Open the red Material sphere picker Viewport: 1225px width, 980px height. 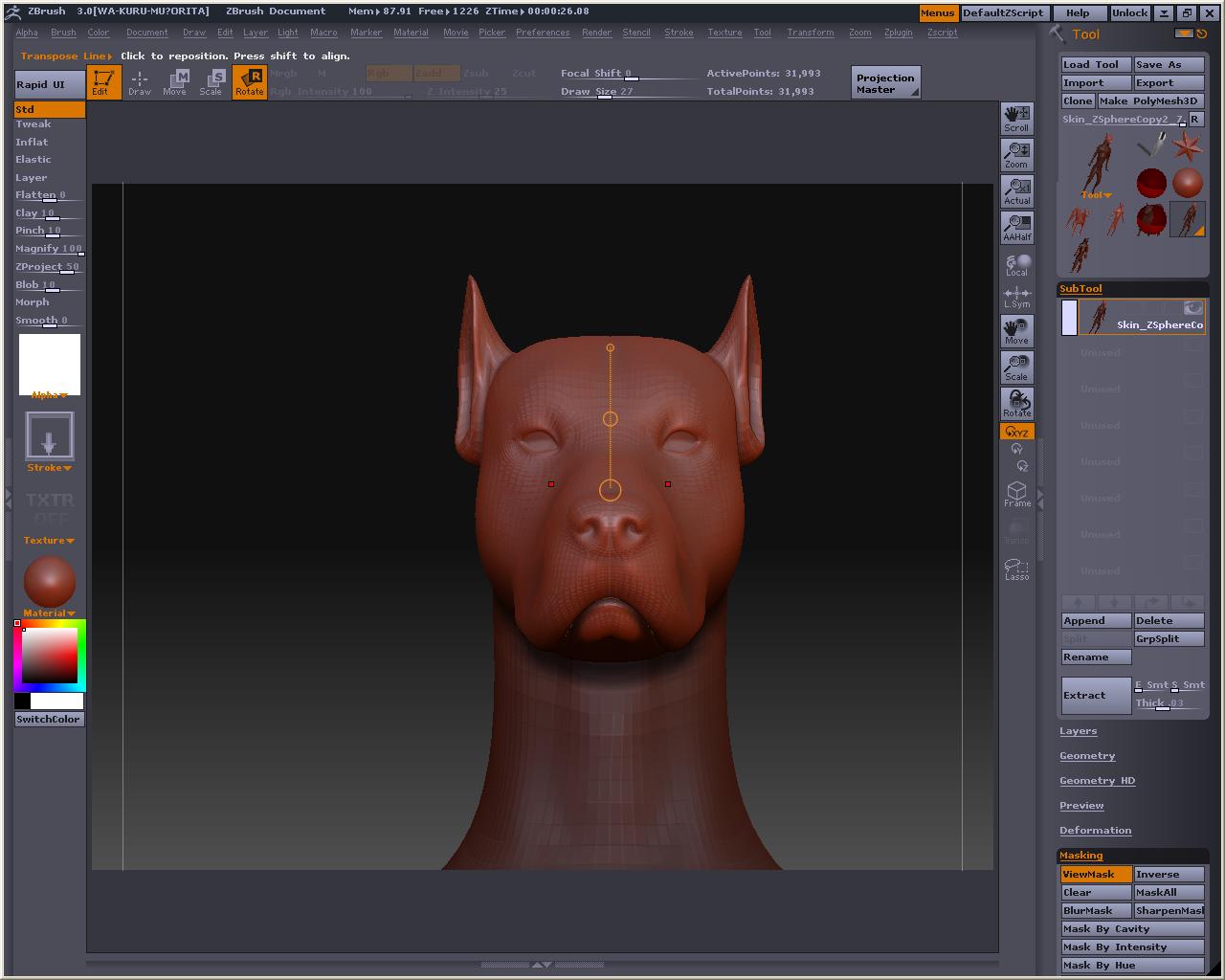pos(50,580)
